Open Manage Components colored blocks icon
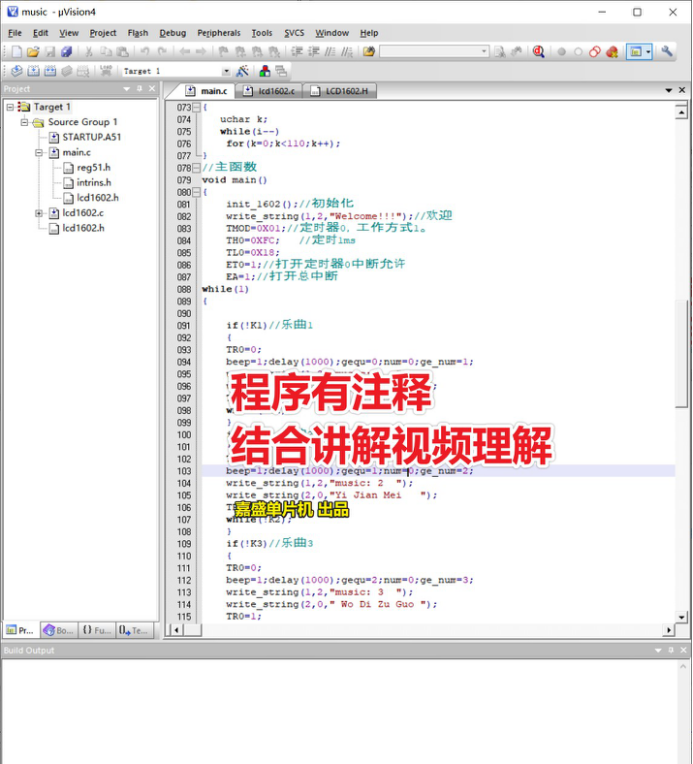Image resolution: width=693 pixels, height=764 pixels. click(265, 71)
